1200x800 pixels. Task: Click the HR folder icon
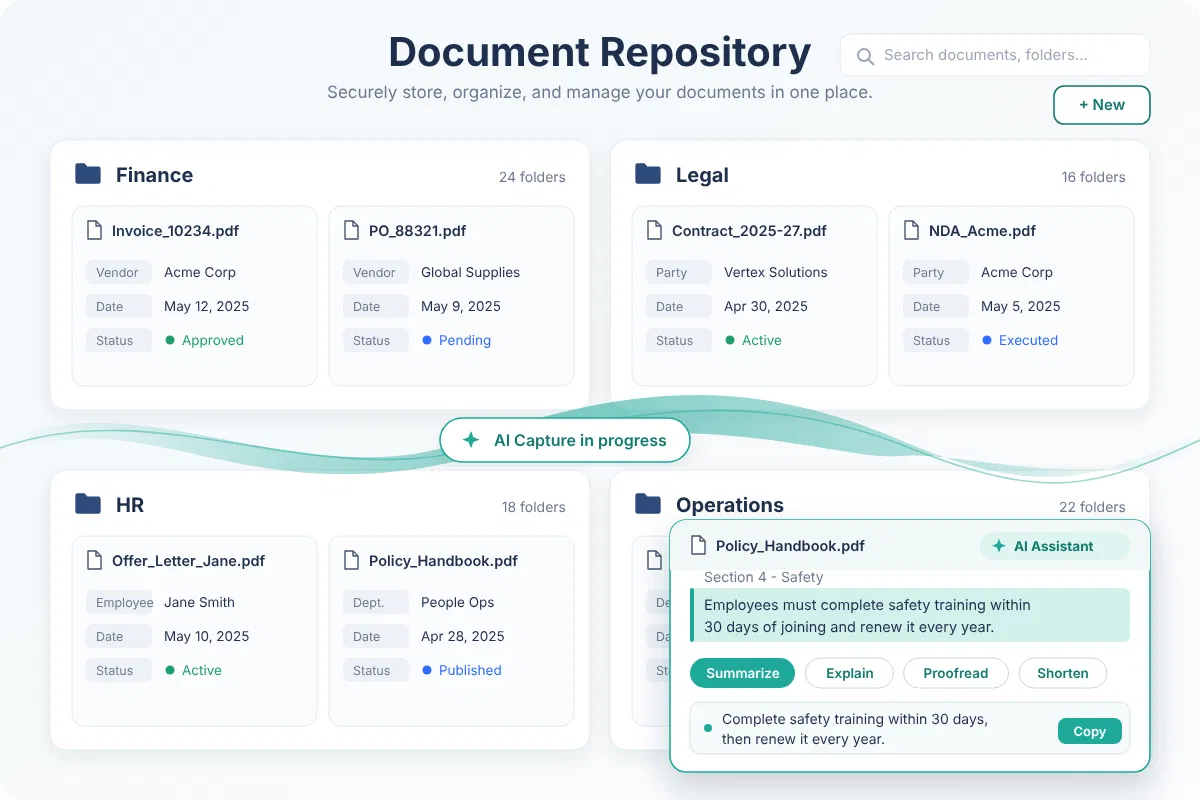coord(88,504)
